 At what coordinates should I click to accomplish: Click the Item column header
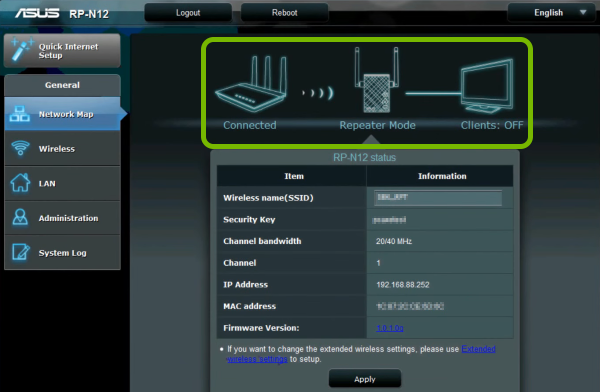(x=294, y=176)
